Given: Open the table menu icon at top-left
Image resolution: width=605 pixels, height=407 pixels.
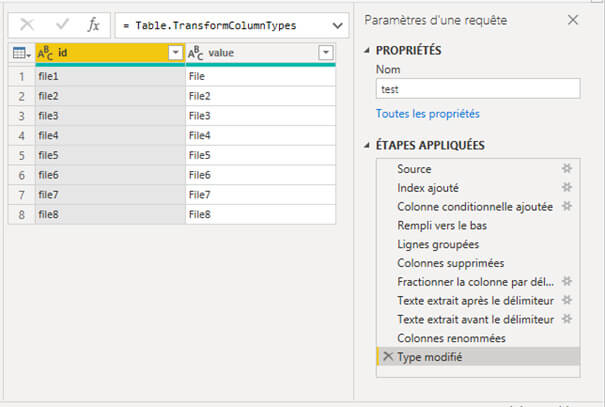Looking at the screenshot, I should point(21,53).
